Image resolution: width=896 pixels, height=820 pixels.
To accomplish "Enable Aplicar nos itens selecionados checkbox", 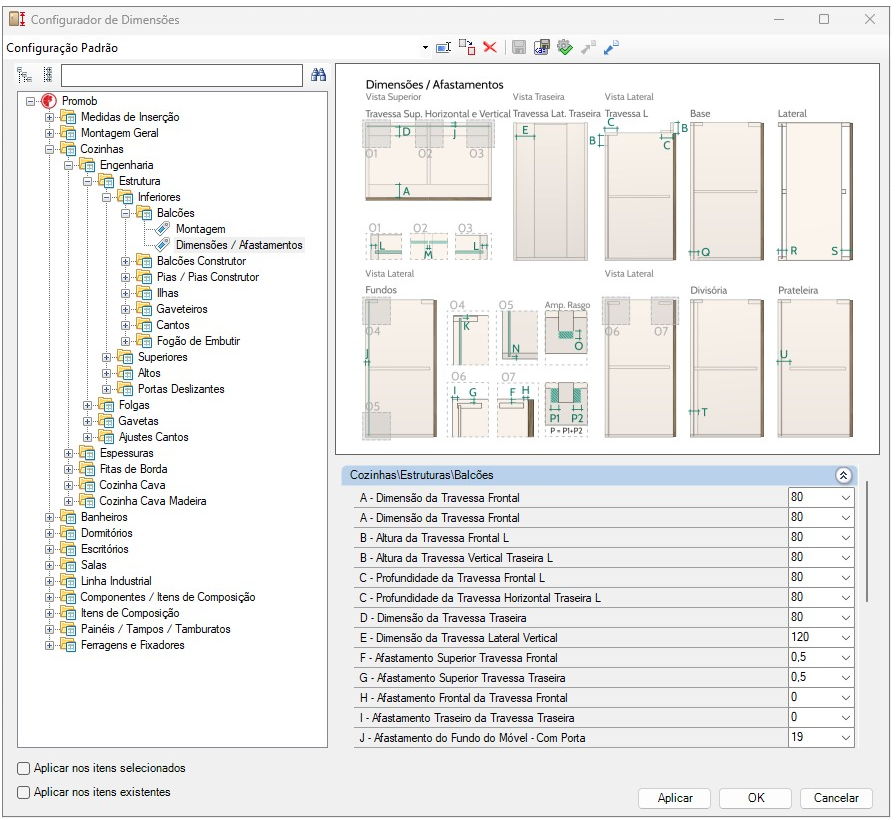I will point(23,769).
